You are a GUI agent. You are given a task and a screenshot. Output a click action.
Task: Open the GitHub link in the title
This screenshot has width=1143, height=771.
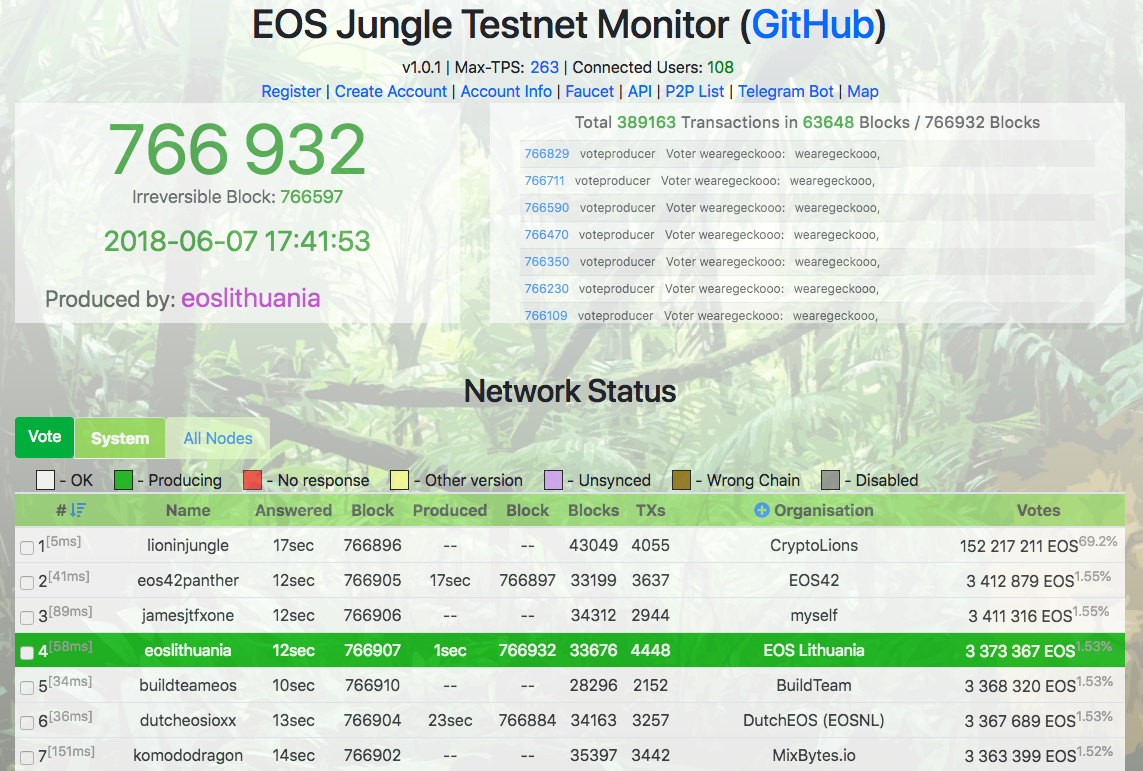click(x=813, y=25)
